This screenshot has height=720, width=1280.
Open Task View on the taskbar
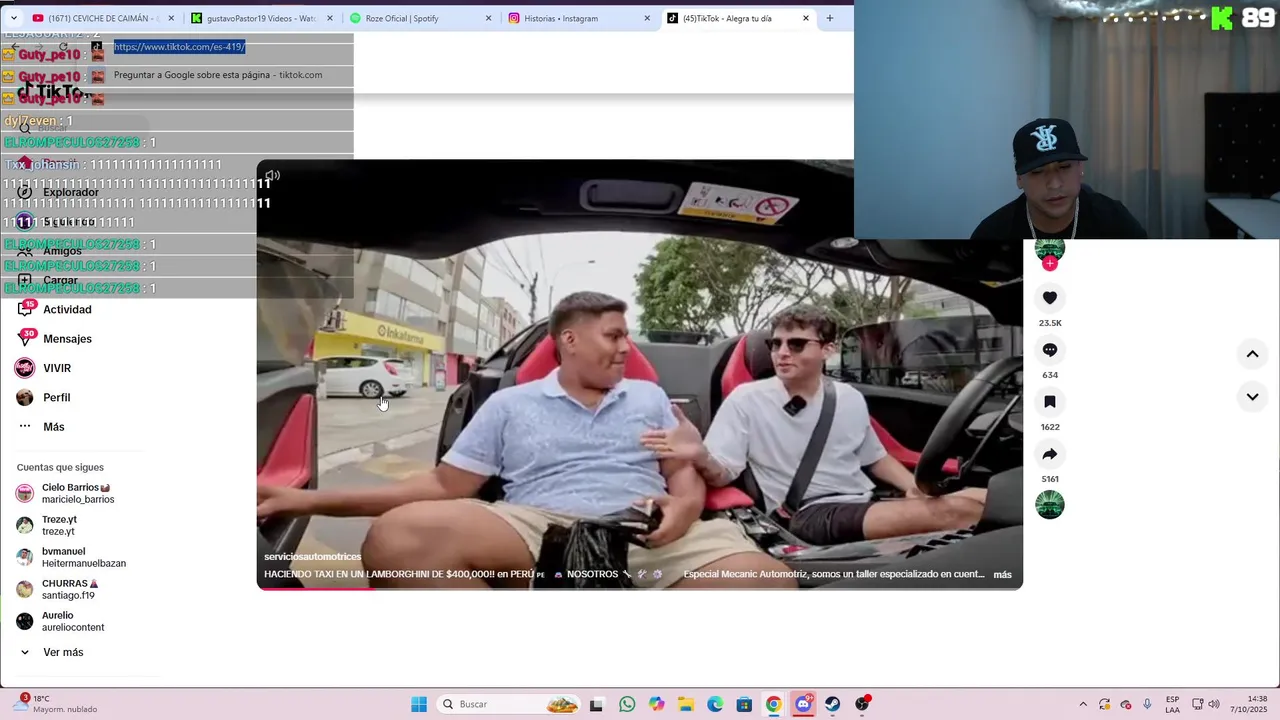click(x=597, y=704)
